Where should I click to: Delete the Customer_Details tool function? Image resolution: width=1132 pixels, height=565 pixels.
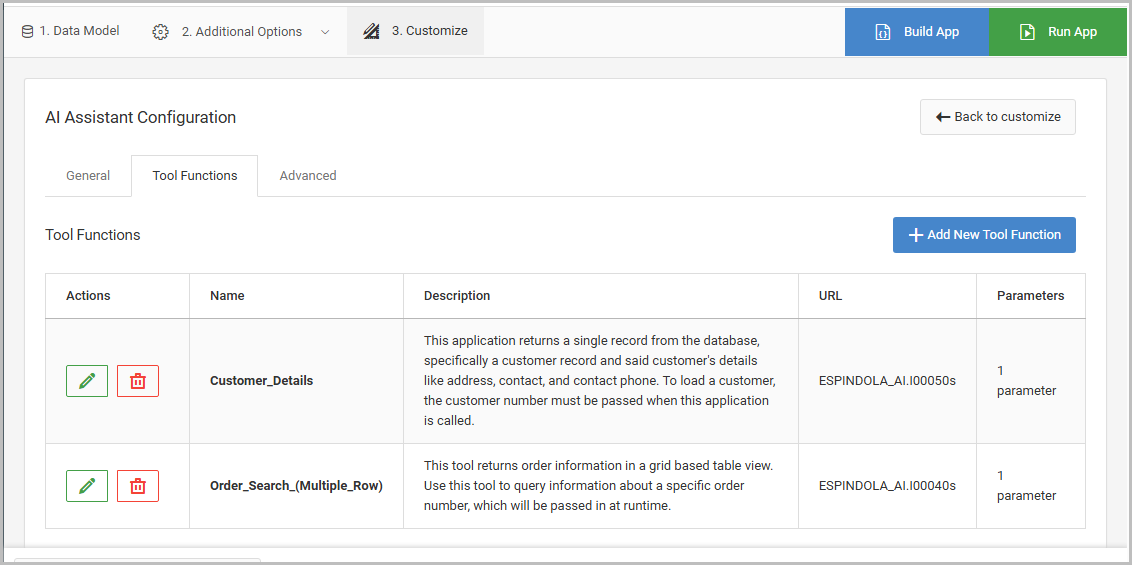[138, 381]
